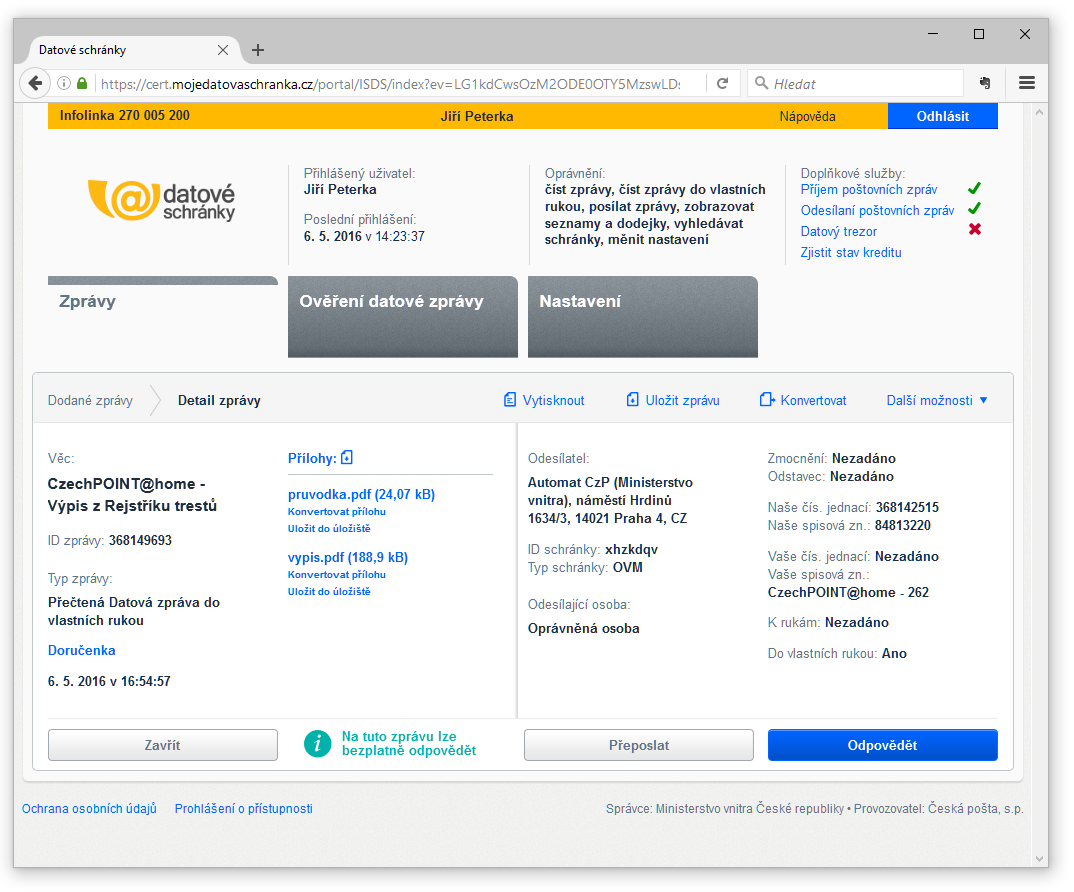1074x892 pixels.
Task: Click the Odhlásit button
Action: (x=942, y=116)
